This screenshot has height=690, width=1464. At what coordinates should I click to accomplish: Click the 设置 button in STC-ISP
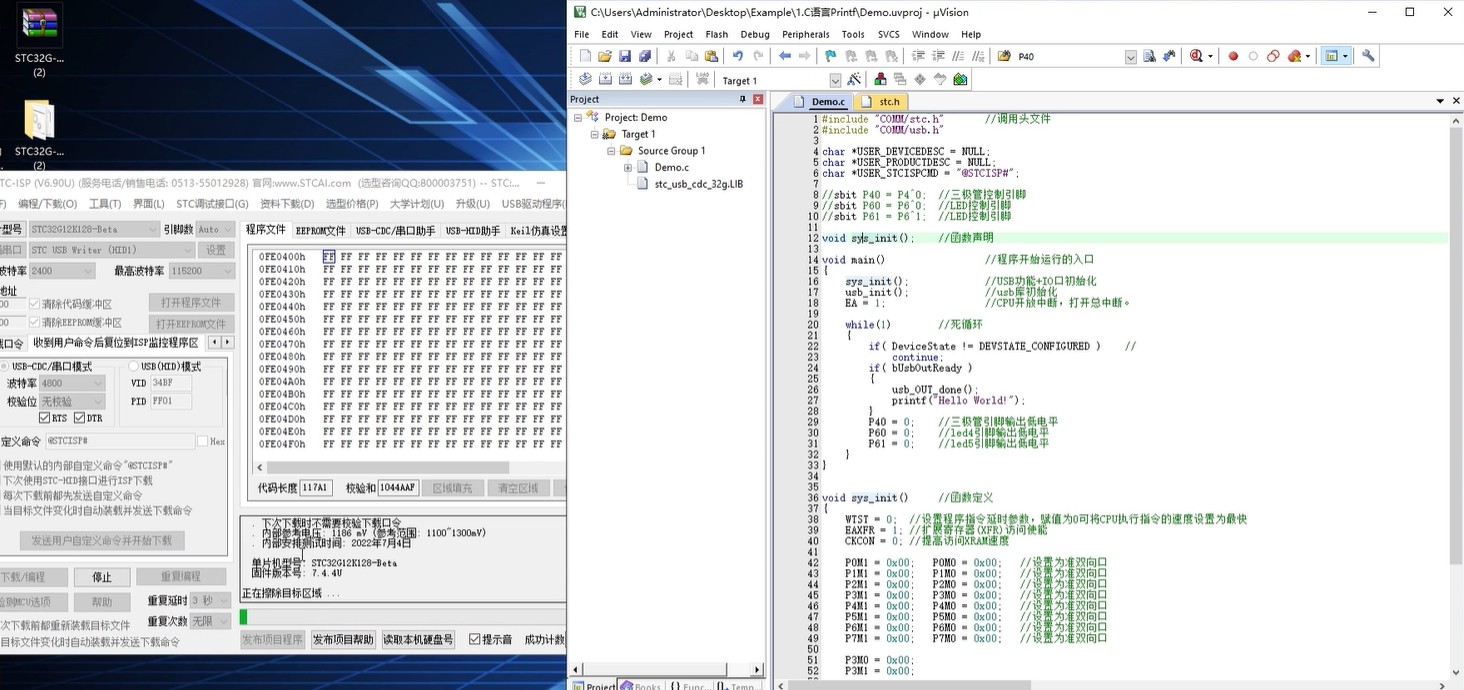(216, 250)
